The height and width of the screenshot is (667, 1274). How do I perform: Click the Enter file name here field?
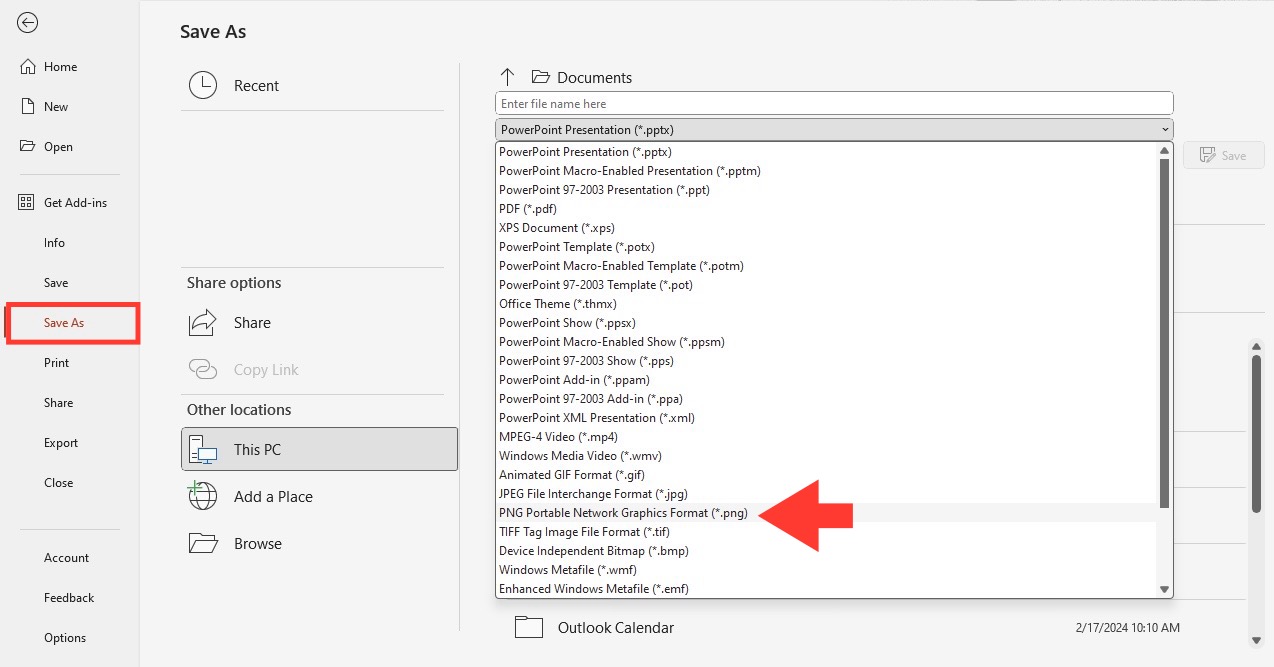click(834, 103)
